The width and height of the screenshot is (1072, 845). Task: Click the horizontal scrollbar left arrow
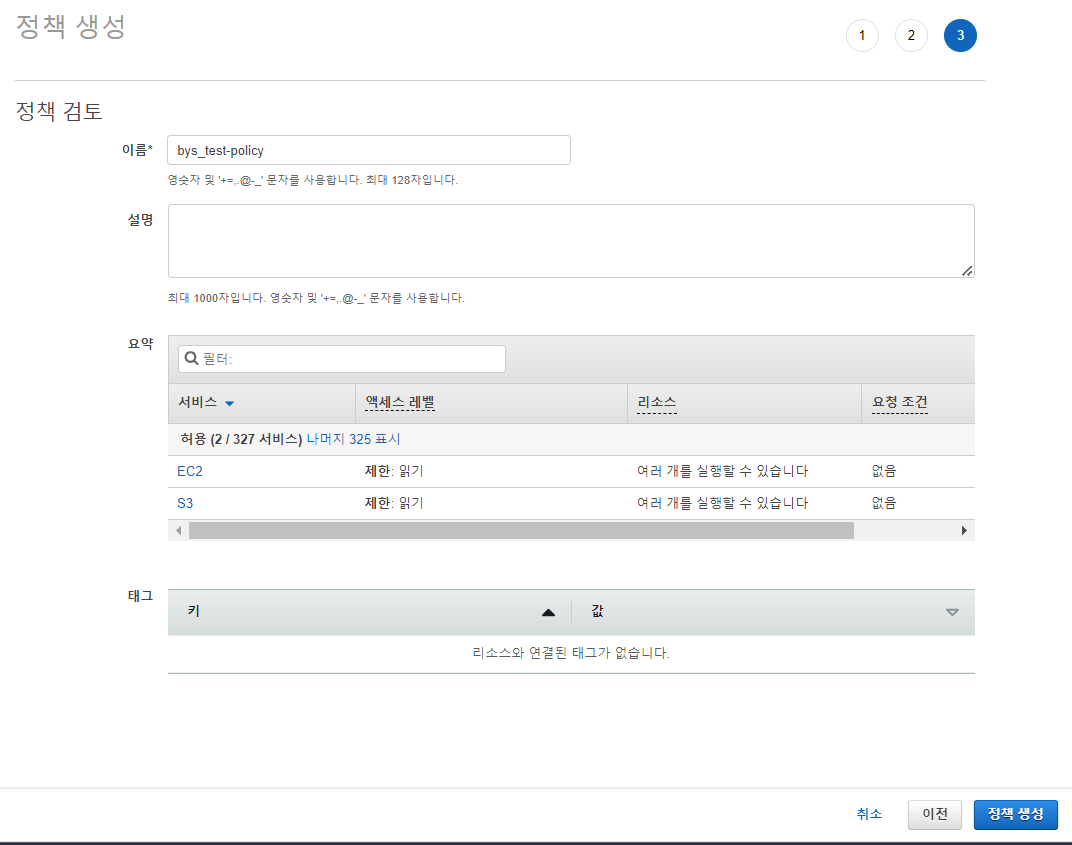pyautogui.click(x=178, y=531)
